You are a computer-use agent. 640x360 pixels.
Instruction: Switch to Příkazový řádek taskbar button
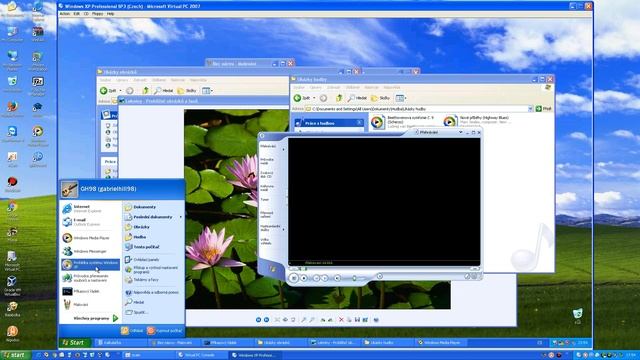pos(229,342)
